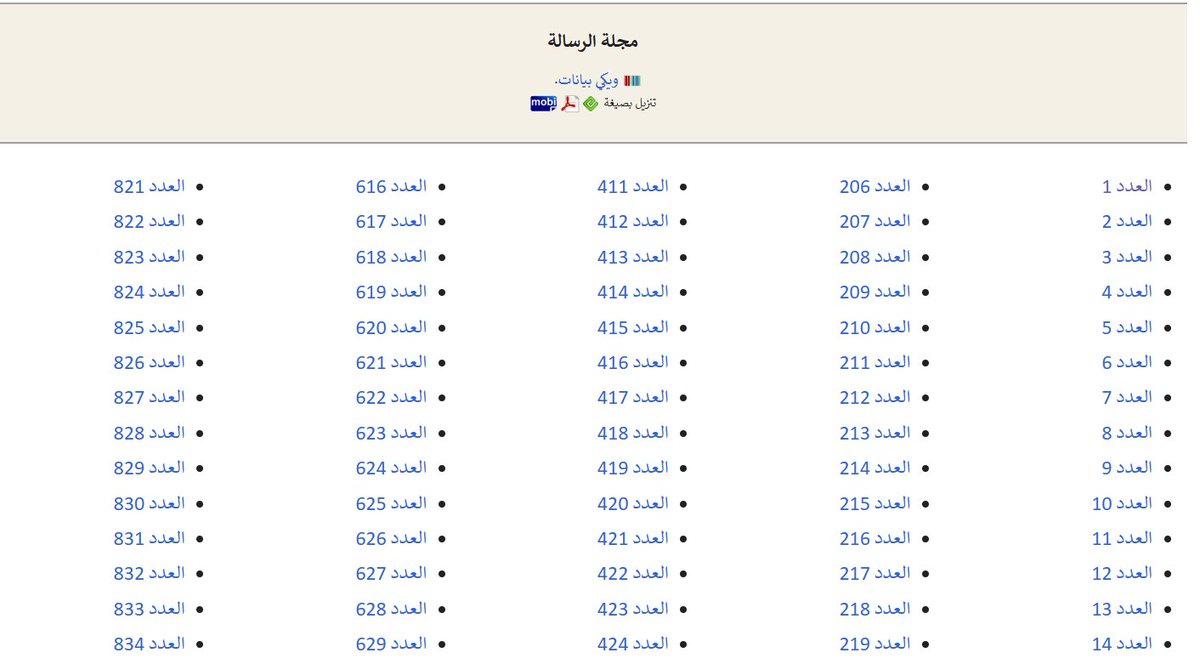Download the book in MOBI format
This screenshot has width=1200, height=664.
(543, 103)
